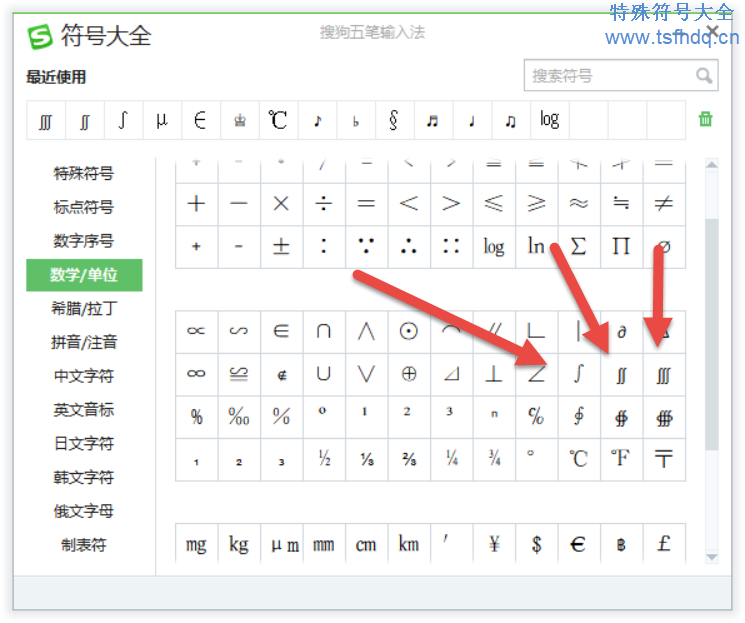Open the 拼音/注音 category

pyautogui.click(x=84, y=342)
